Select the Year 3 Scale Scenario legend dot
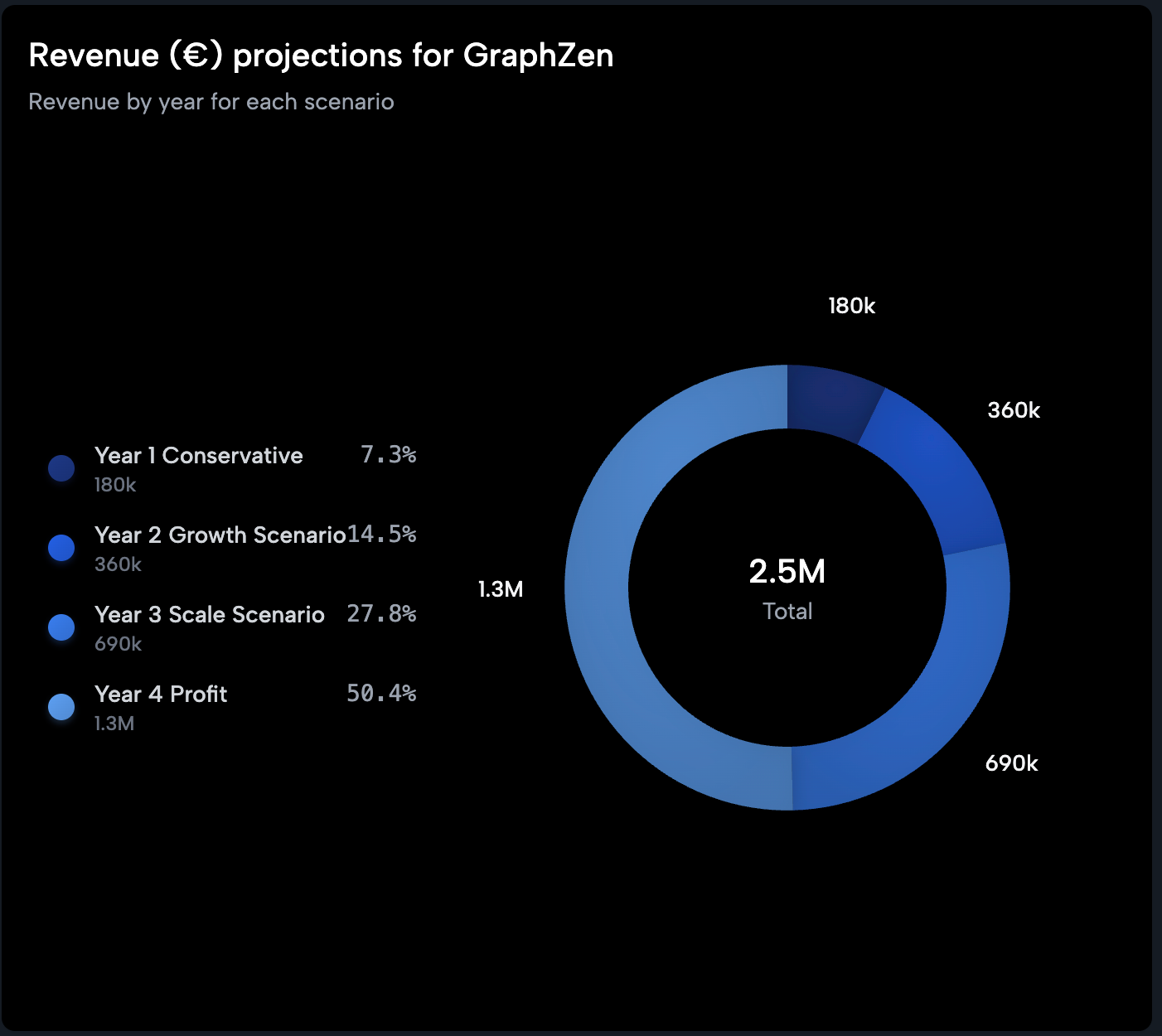The width and height of the screenshot is (1162, 1036). (x=61, y=627)
